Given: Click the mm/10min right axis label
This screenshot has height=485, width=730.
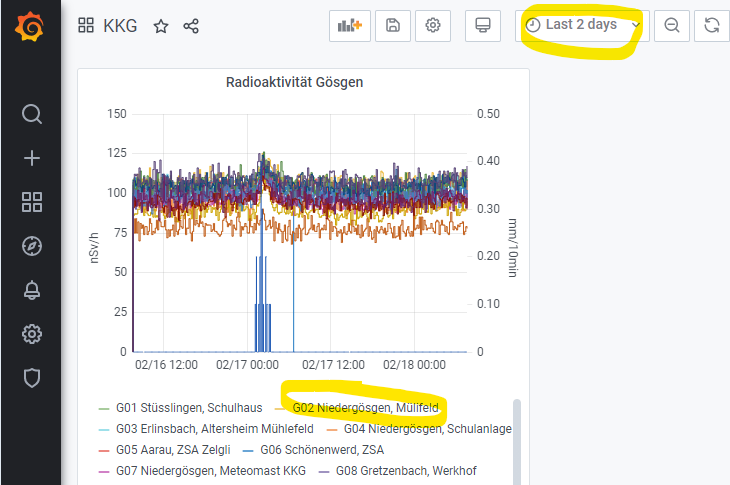Looking at the screenshot, I should coord(512,248).
